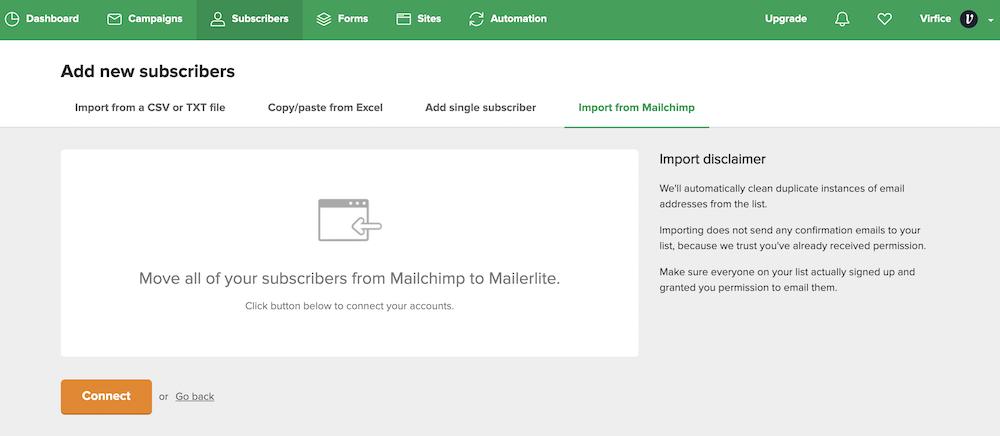
Task: Click the Automation refresh arrows icon
Action: (476, 19)
